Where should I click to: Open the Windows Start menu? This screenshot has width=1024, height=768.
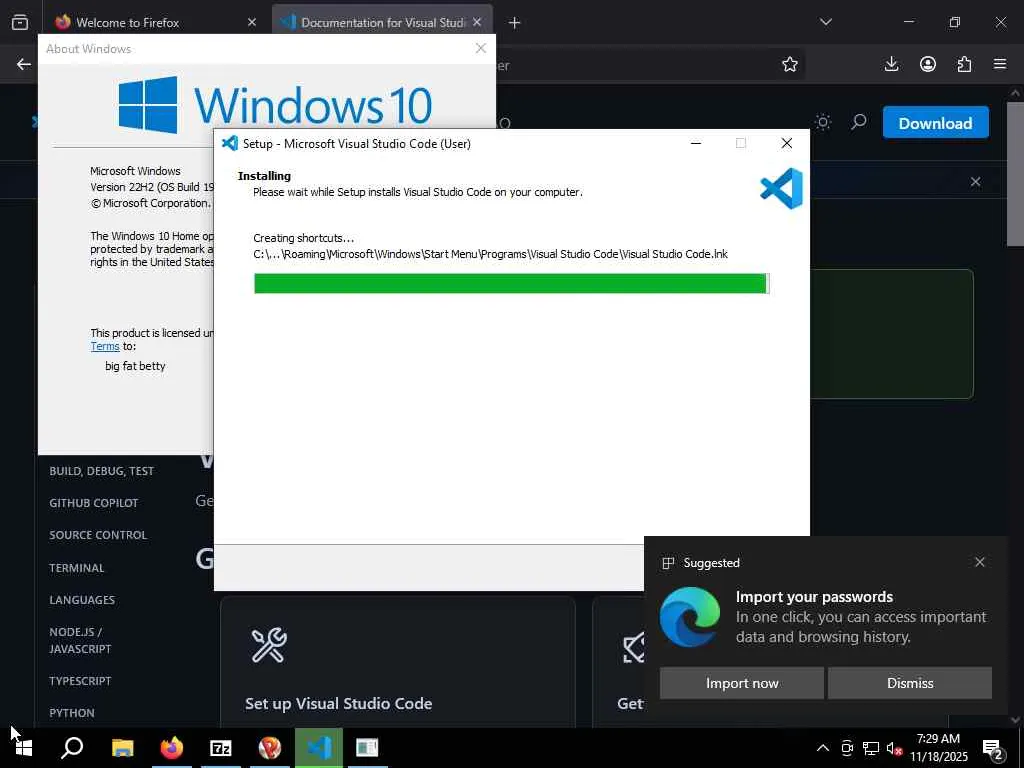click(24, 748)
